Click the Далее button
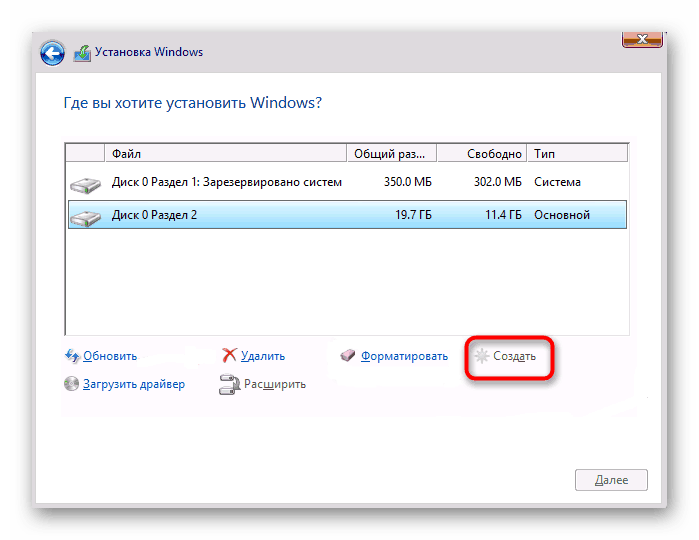Viewport: 699px width, 540px height. [611, 480]
